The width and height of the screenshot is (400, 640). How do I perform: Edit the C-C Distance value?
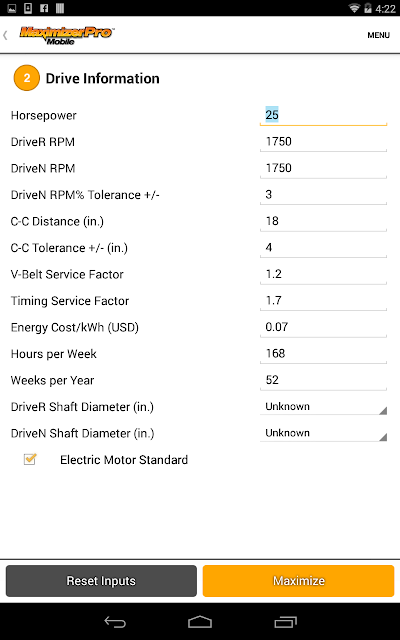pos(323,221)
